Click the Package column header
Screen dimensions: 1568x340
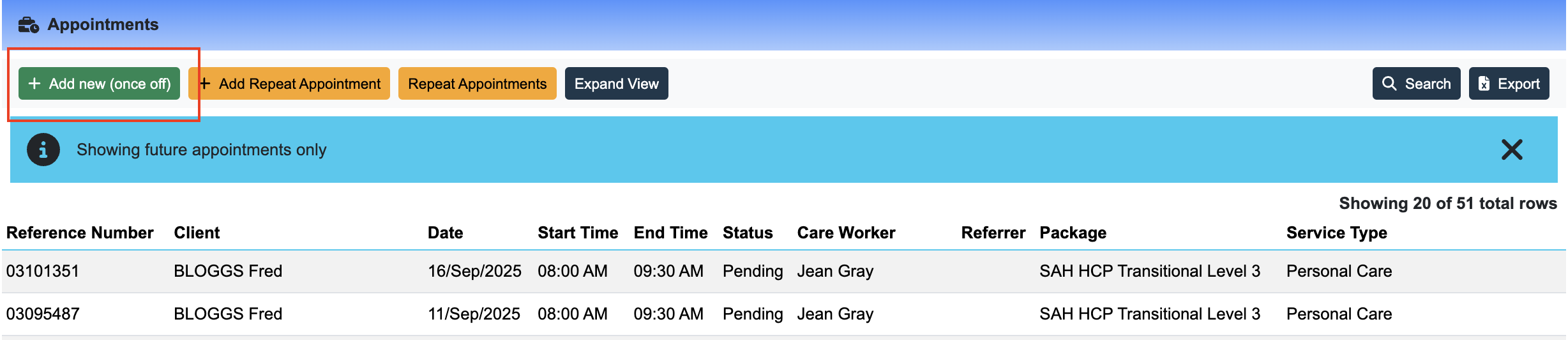point(1073,233)
